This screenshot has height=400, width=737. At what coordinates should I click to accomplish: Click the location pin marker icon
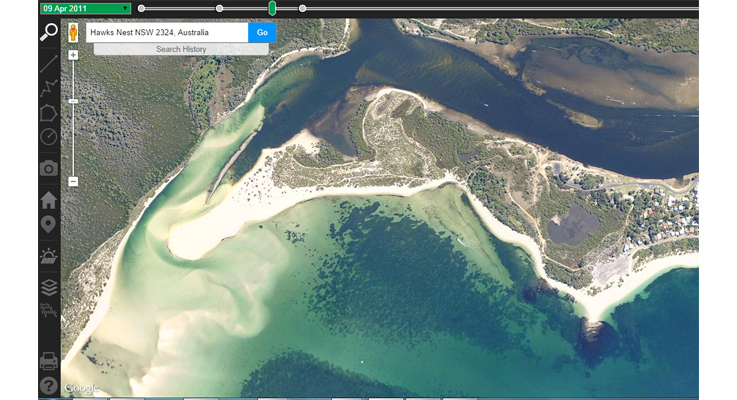pos(49,225)
